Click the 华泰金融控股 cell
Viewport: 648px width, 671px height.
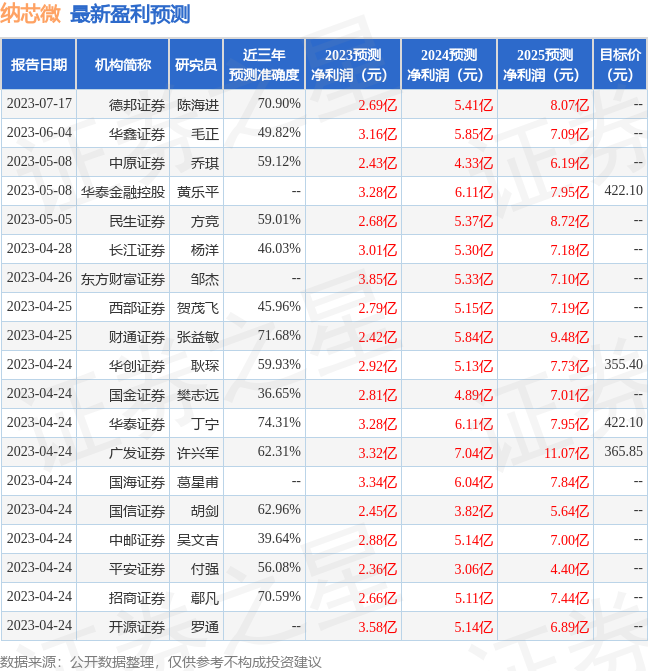tap(123, 192)
